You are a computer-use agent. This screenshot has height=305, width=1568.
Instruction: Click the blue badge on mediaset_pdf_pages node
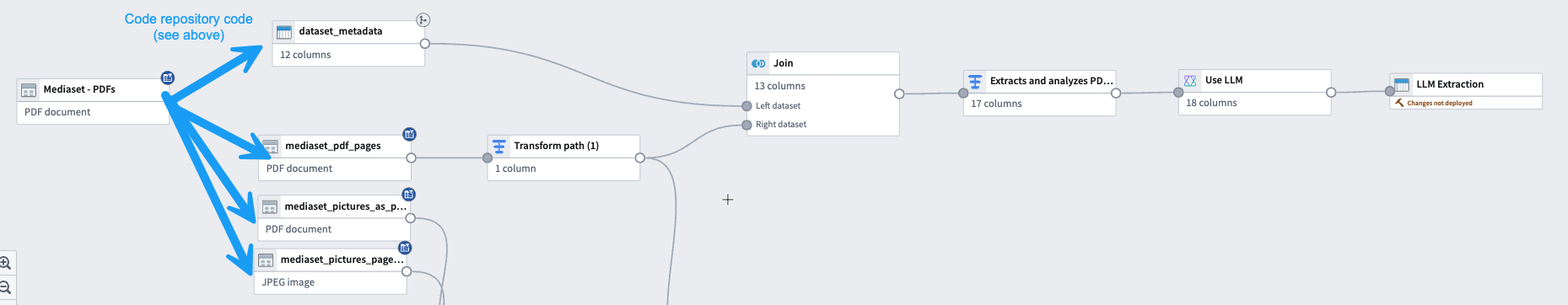tap(409, 134)
